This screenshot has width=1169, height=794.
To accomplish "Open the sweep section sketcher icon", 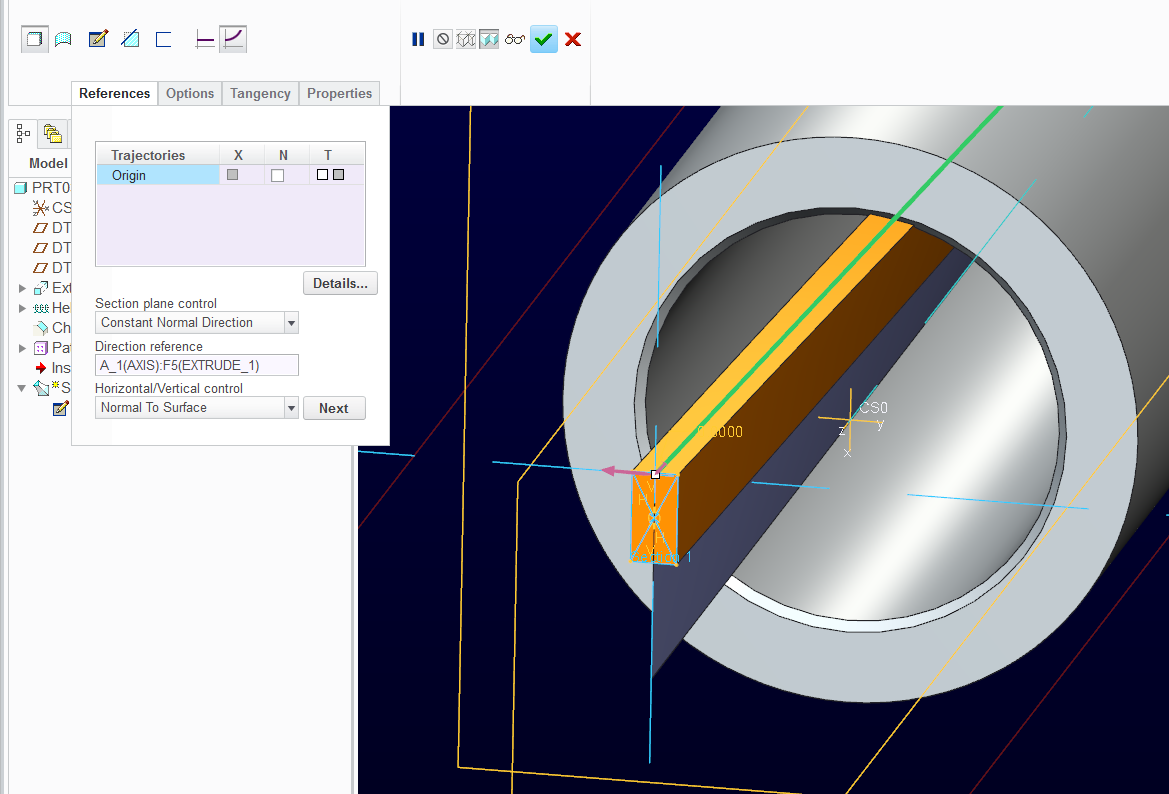I will pos(97,38).
